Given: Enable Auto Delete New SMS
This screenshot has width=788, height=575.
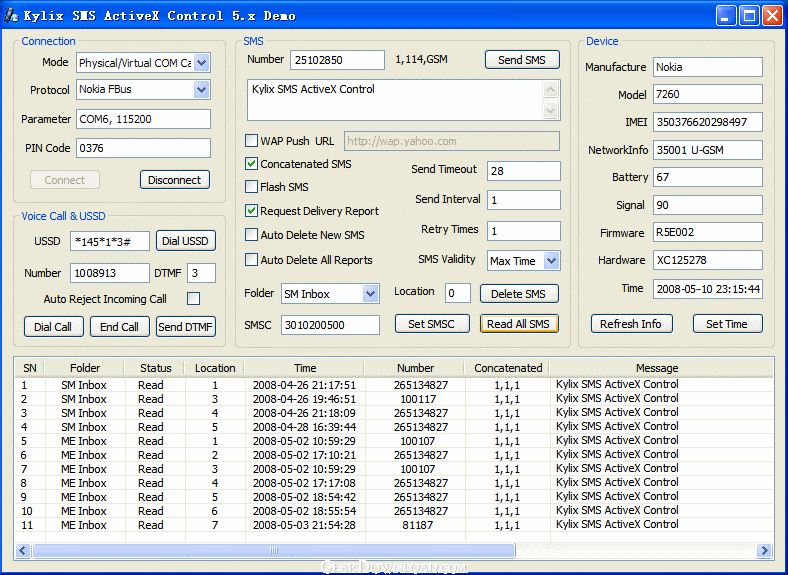Looking at the screenshot, I should 251,235.
